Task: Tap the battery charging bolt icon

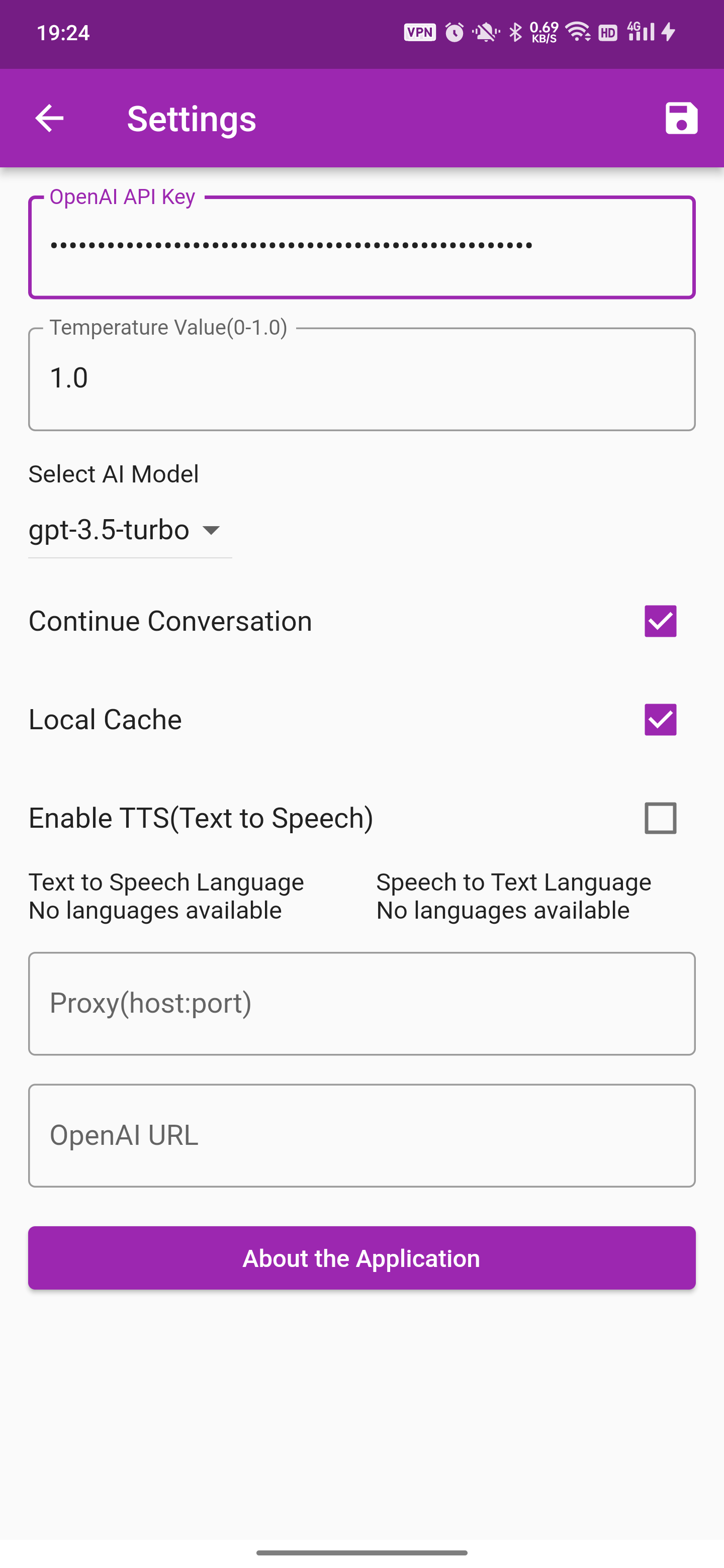Action: click(669, 32)
